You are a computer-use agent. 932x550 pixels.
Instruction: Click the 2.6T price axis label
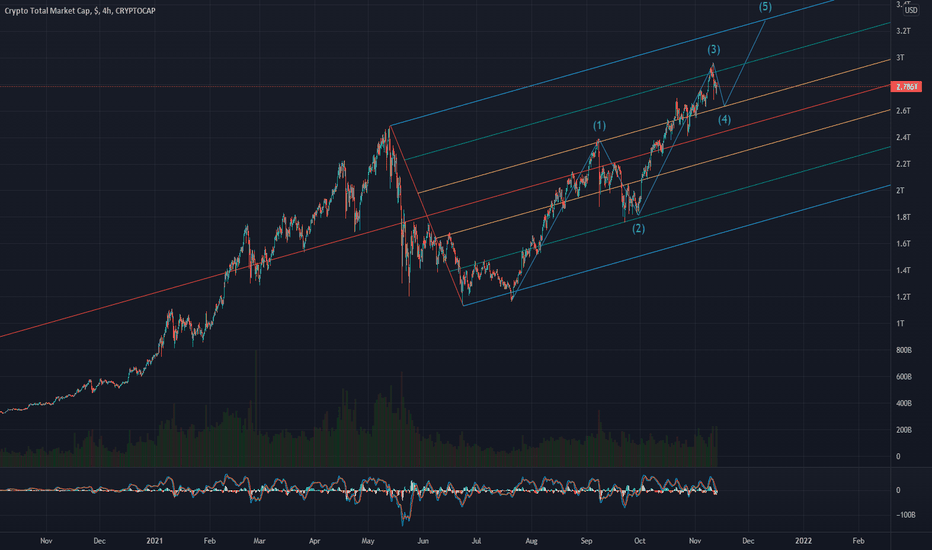[903, 111]
